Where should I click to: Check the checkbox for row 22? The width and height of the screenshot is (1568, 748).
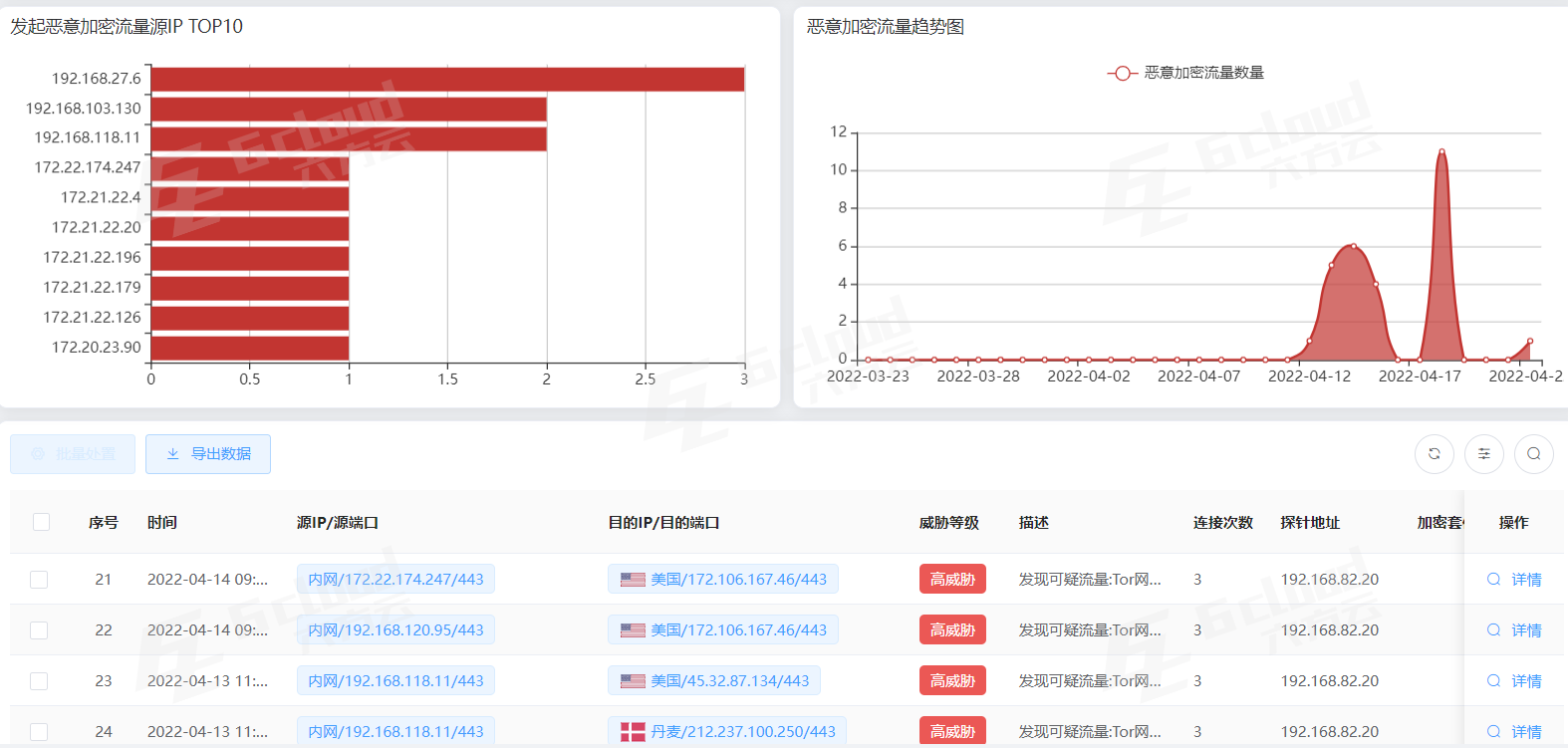click(39, 630)
